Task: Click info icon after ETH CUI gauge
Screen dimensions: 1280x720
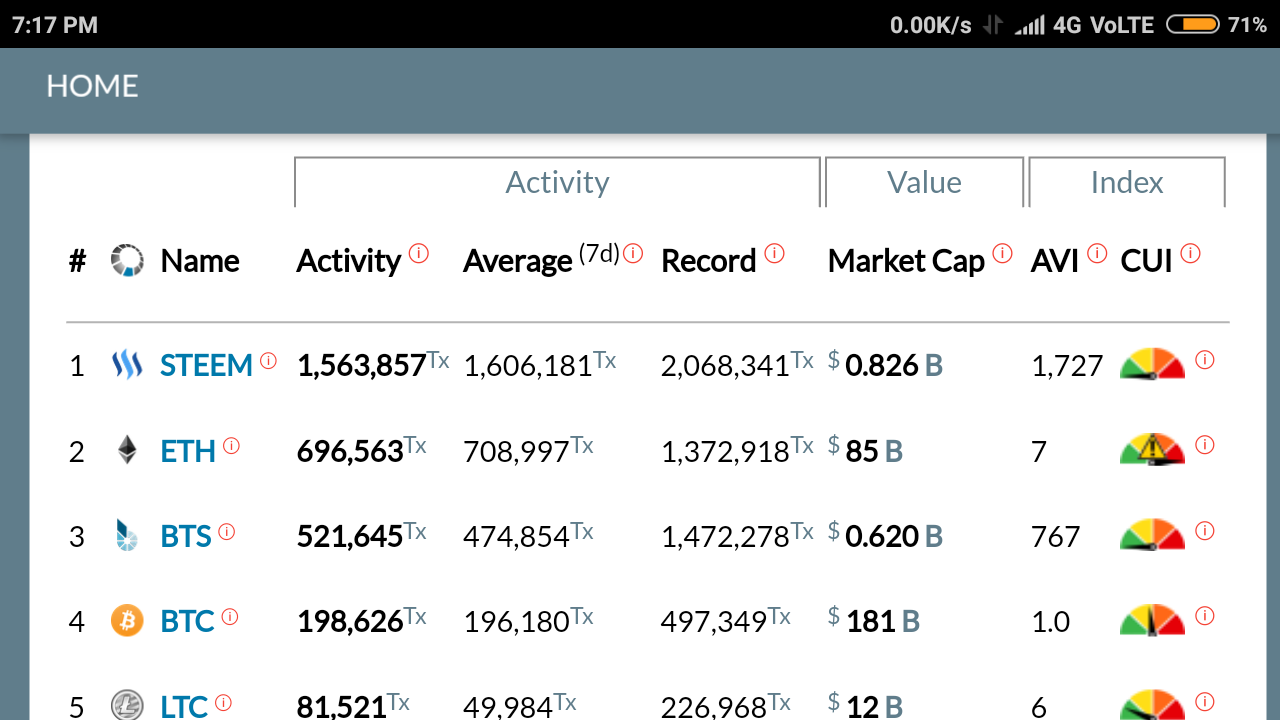Action: (x=1205, y=445)
